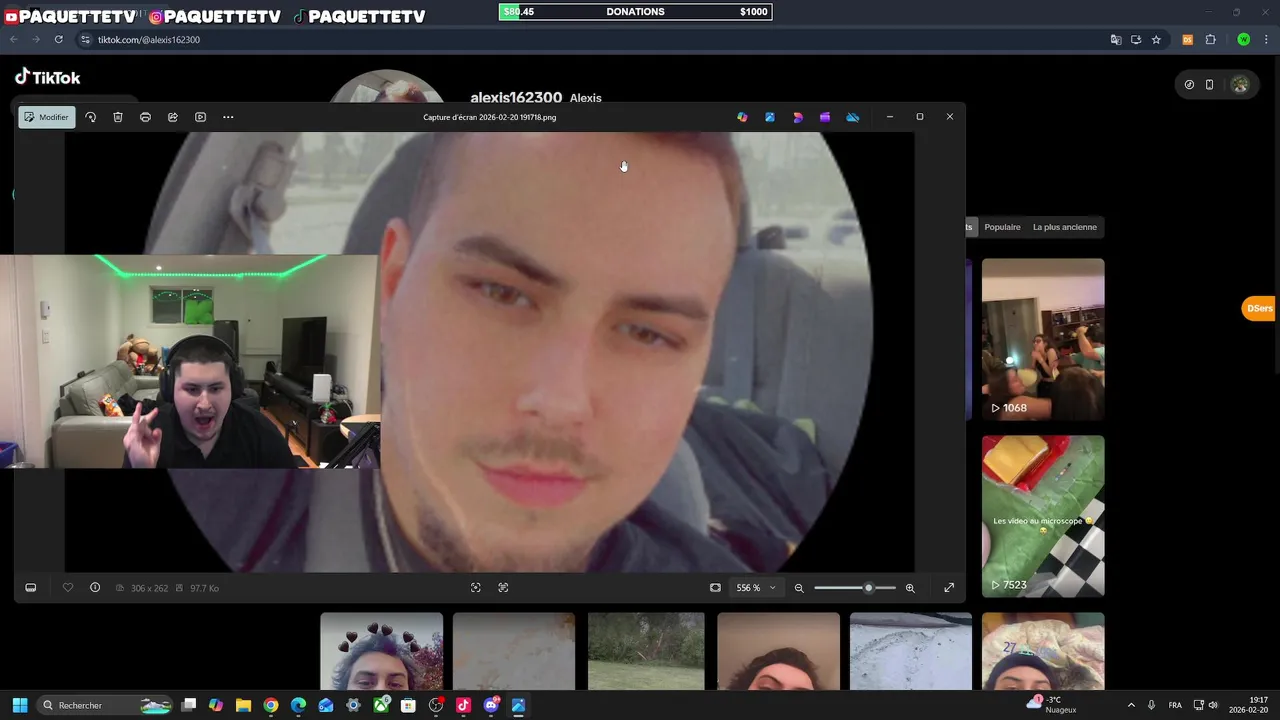Switch to La plus ancienne tab
Viewport: 1280px width, 720px height.
1064,227
